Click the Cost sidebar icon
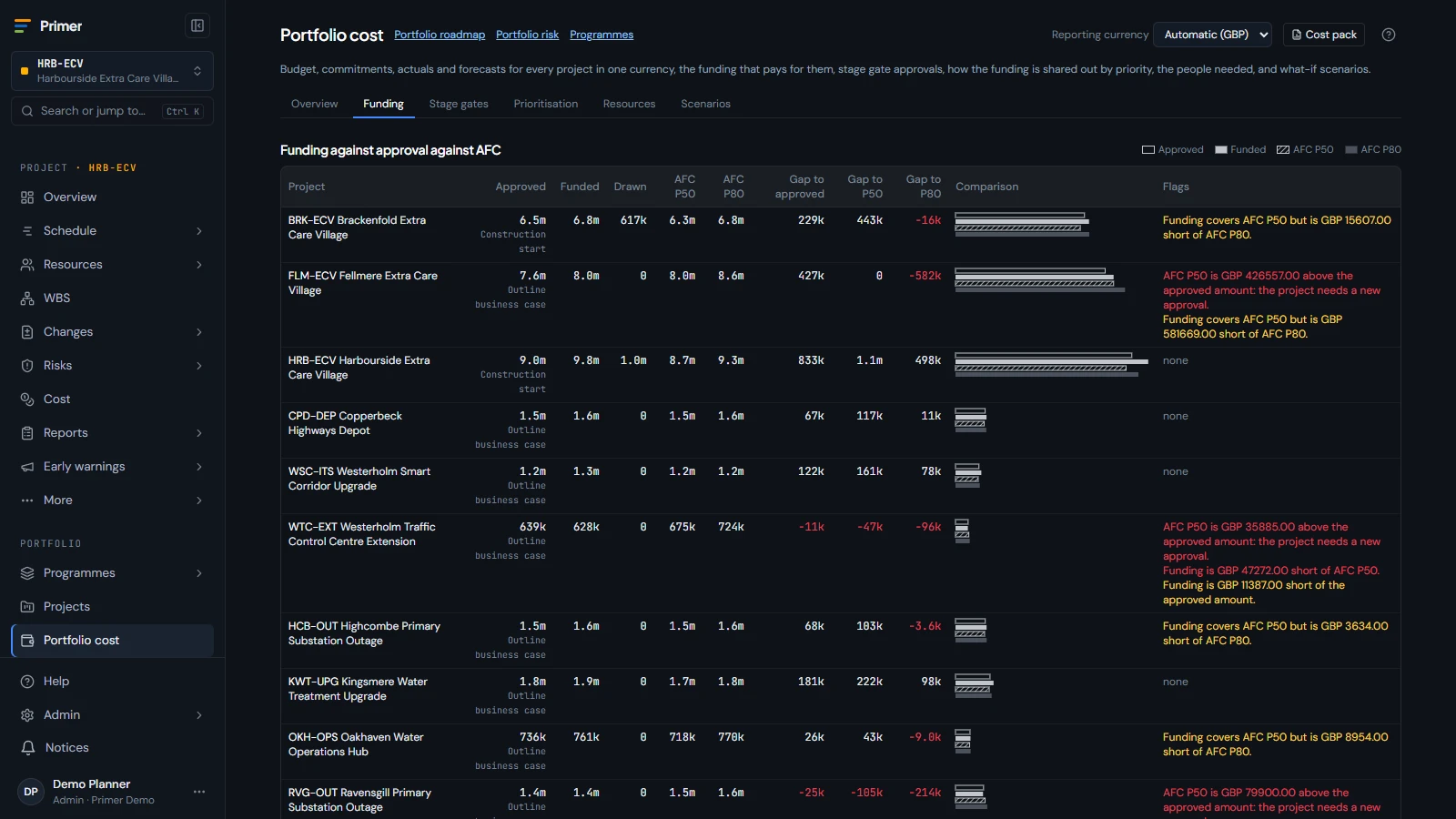The height and width of the screenshot is (819, 1456). coord(27,399)
